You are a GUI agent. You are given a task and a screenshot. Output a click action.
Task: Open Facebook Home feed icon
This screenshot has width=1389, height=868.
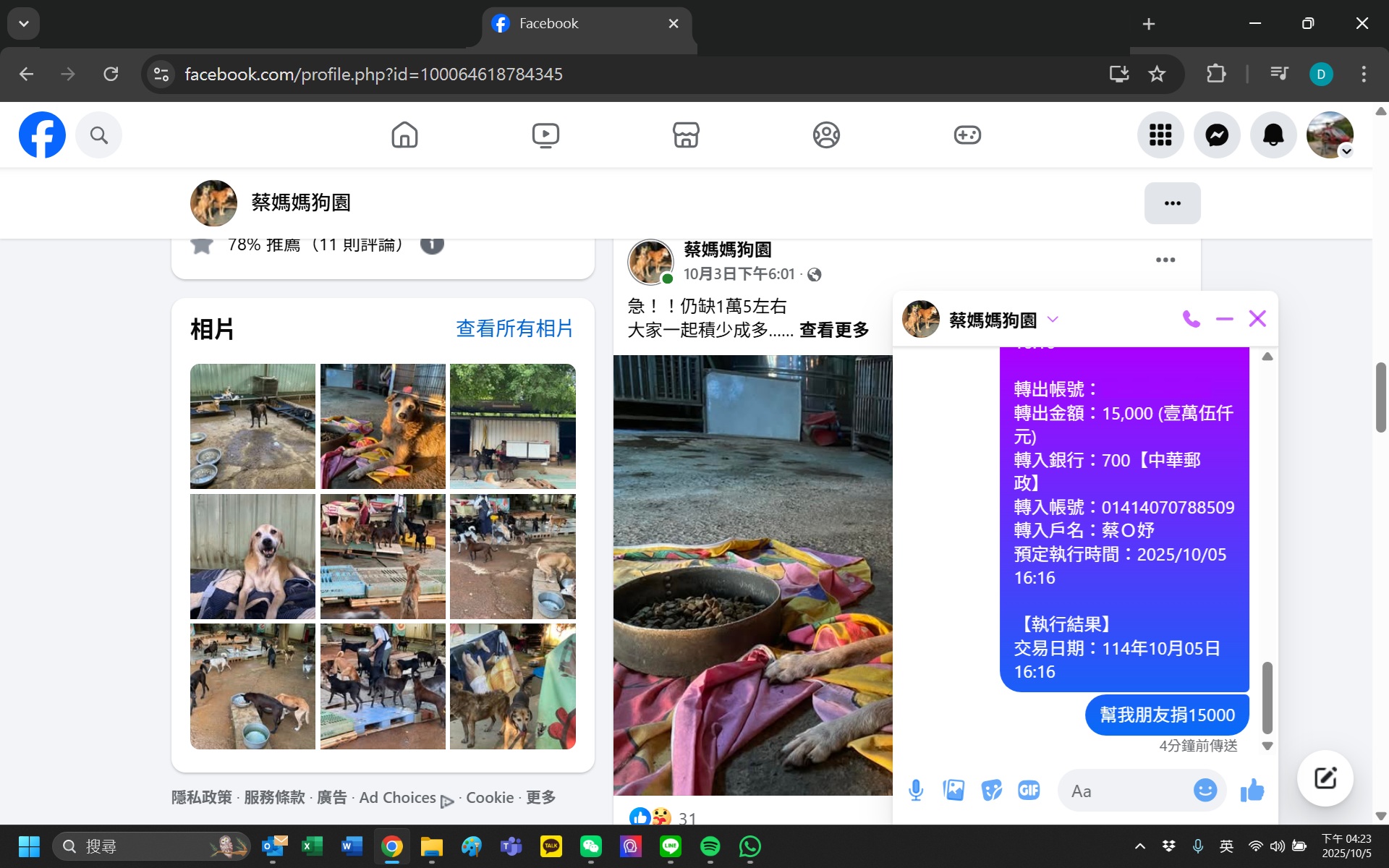(404, 135)
